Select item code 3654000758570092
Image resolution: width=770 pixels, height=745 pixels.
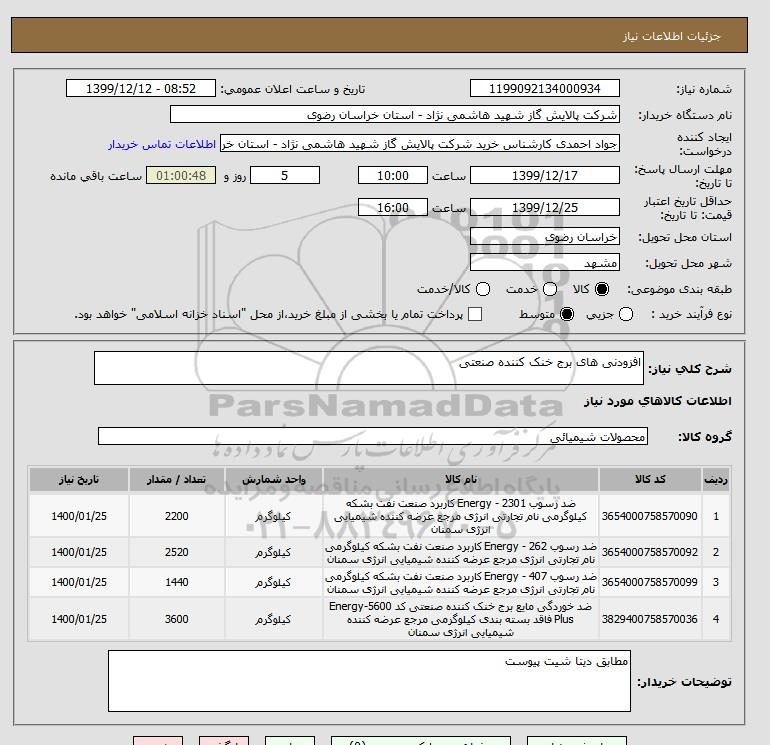(650, 552)
